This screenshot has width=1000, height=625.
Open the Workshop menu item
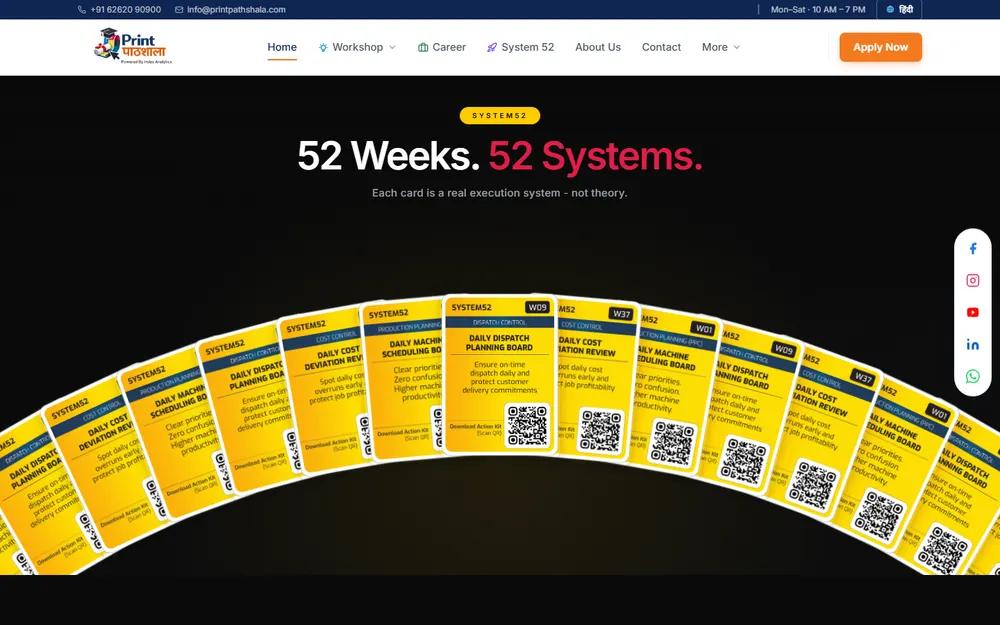pos(357,47)
